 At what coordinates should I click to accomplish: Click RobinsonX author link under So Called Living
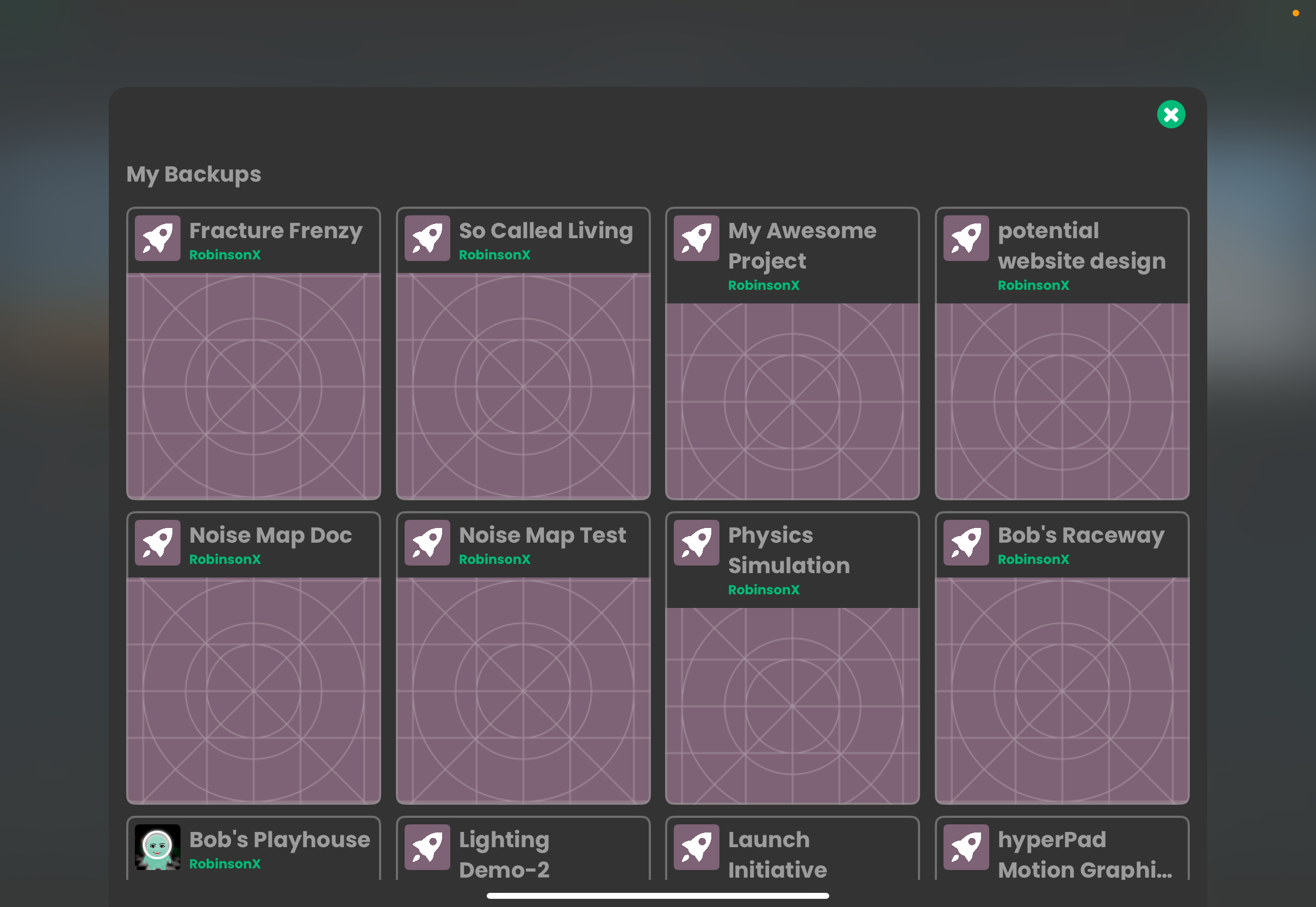[494, 255]
